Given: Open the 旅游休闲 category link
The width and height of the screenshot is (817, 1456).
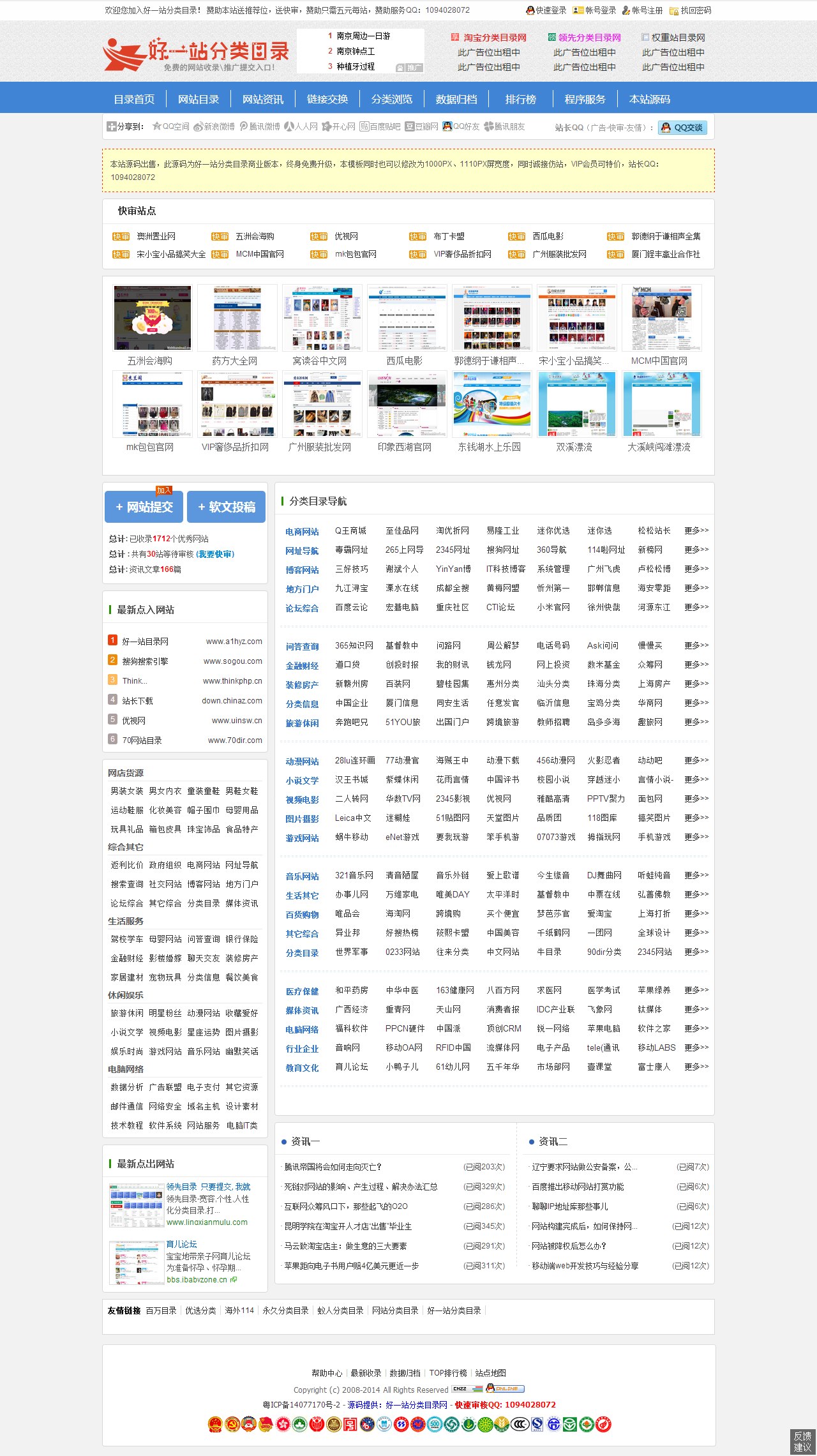Looking at the screenshot, I should click(302, 723).
